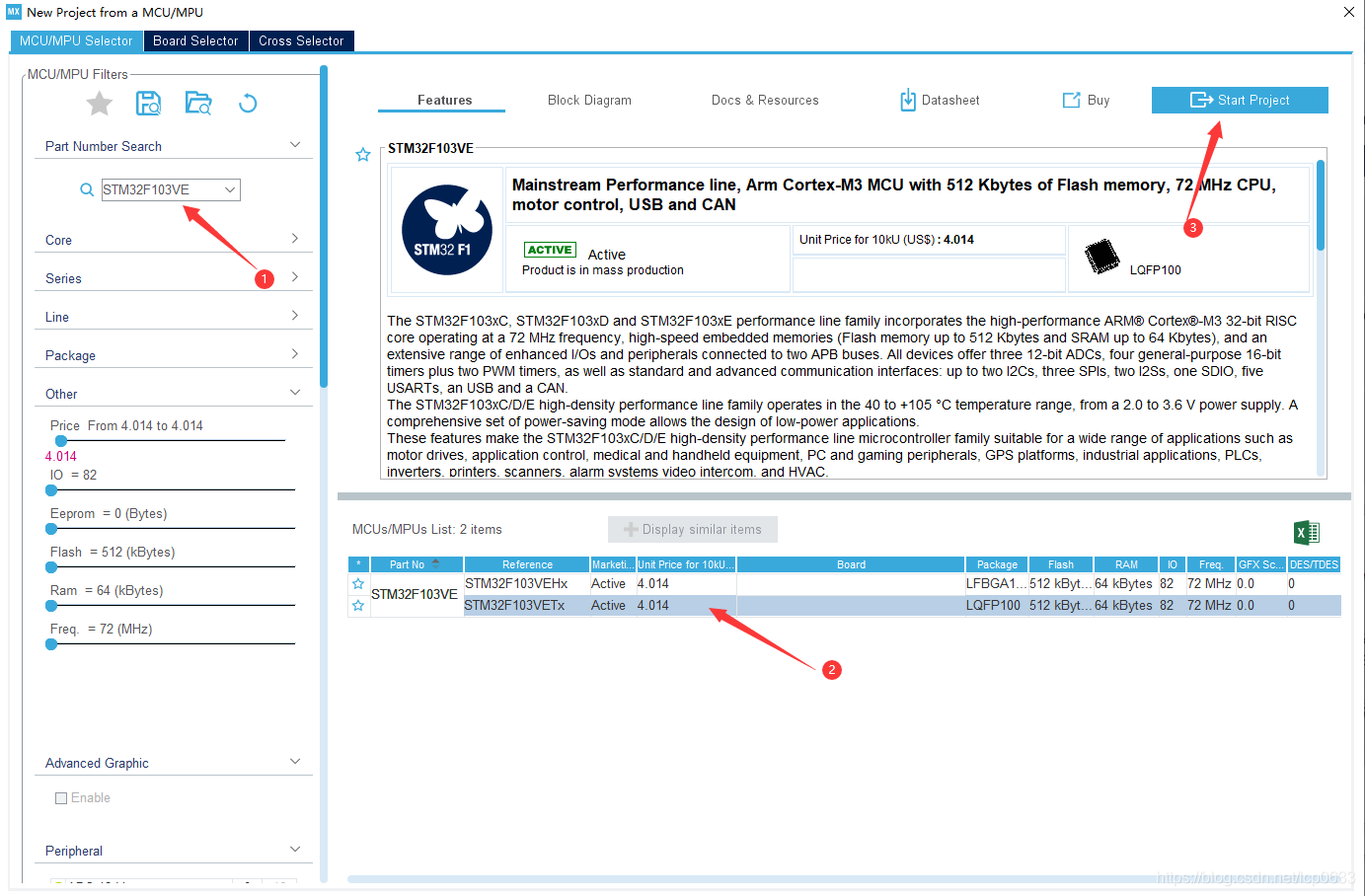Sort list by Part No column header
This screenshot has height=896, width=1365.
(x=416, y=564)
